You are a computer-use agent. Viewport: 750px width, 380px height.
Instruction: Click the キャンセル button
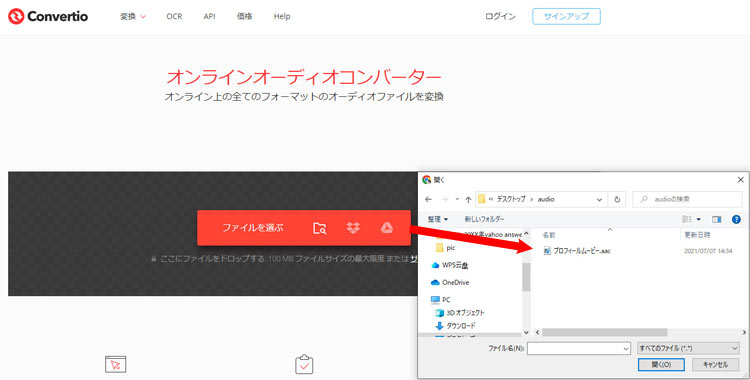click(716, 365)
